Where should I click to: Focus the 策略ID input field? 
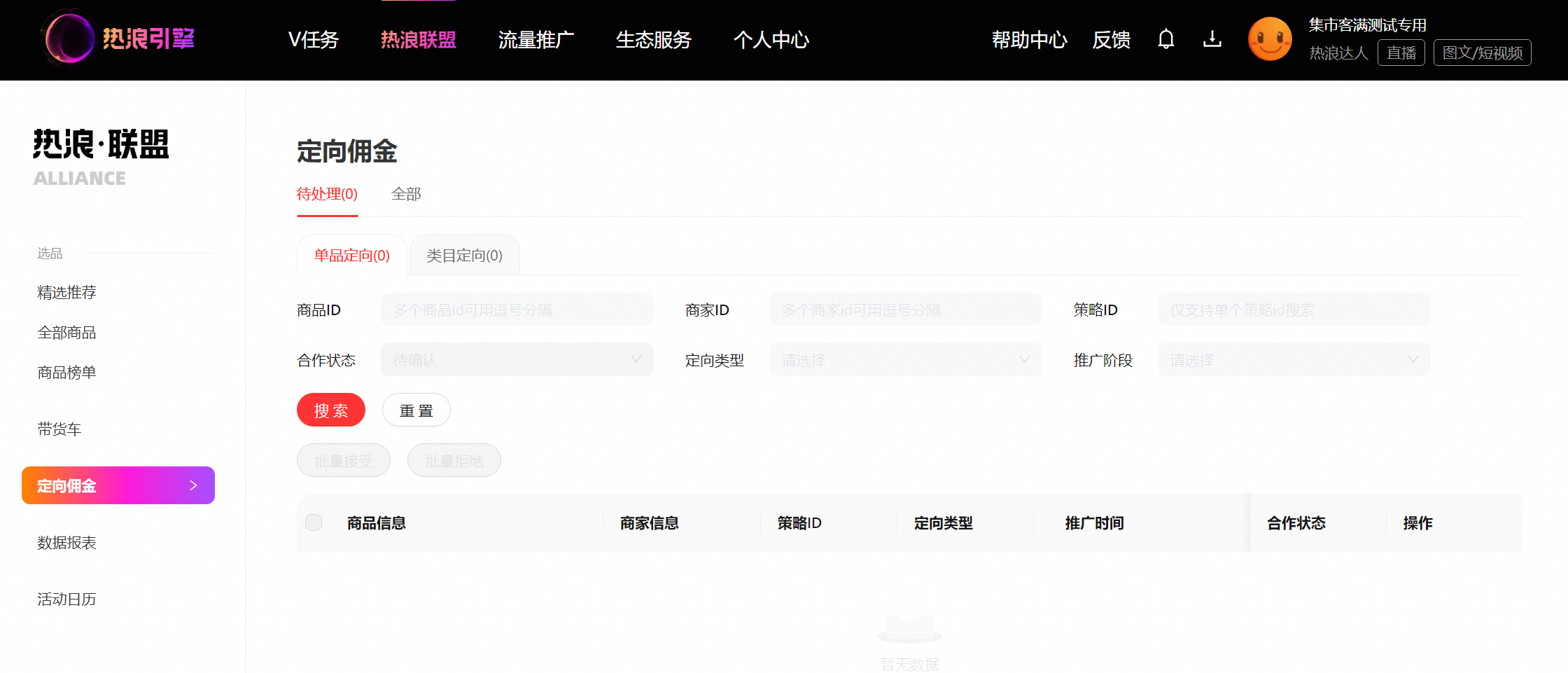1294,310
